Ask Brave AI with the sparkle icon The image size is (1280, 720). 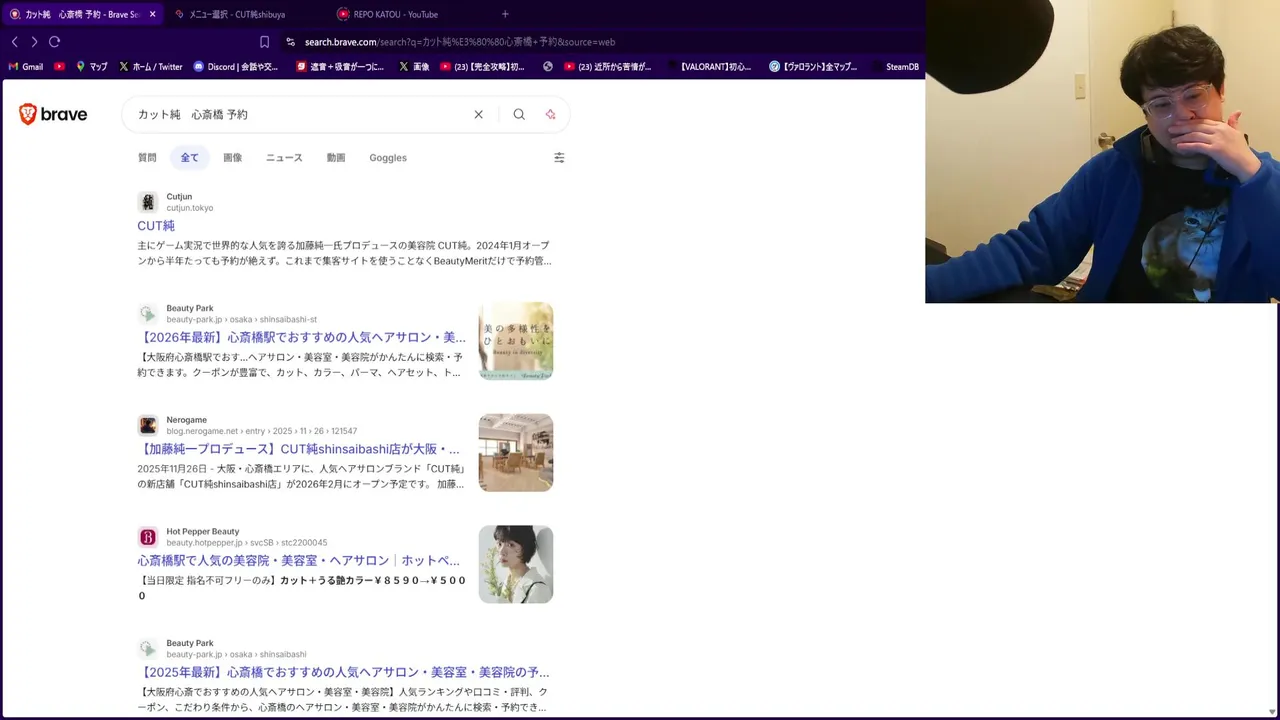pos(550,114)
